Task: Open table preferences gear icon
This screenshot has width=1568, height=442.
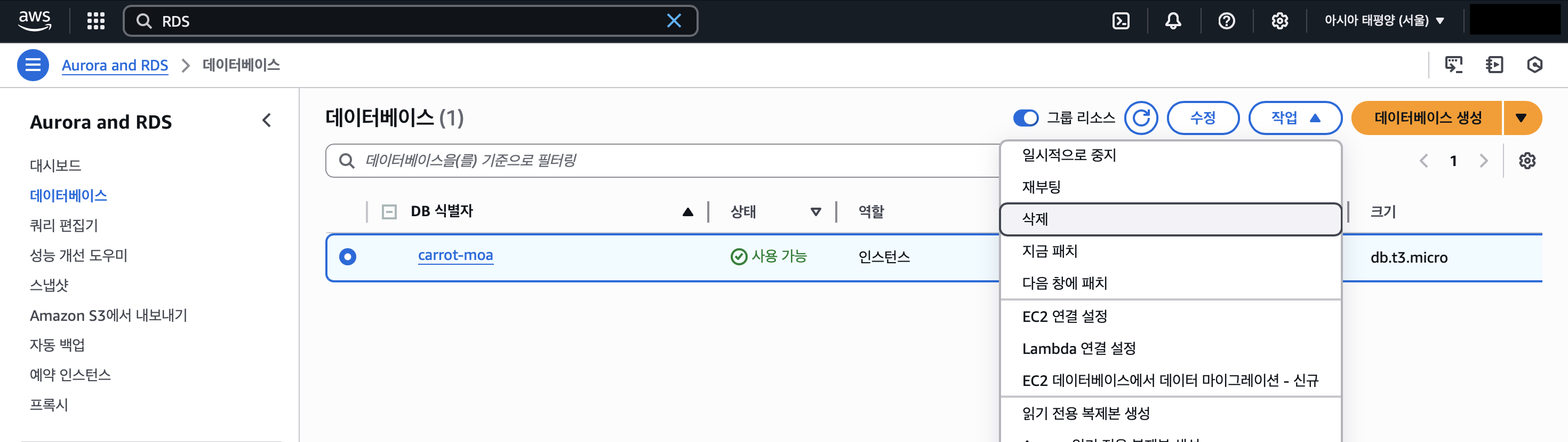Action: [1526, 160]
